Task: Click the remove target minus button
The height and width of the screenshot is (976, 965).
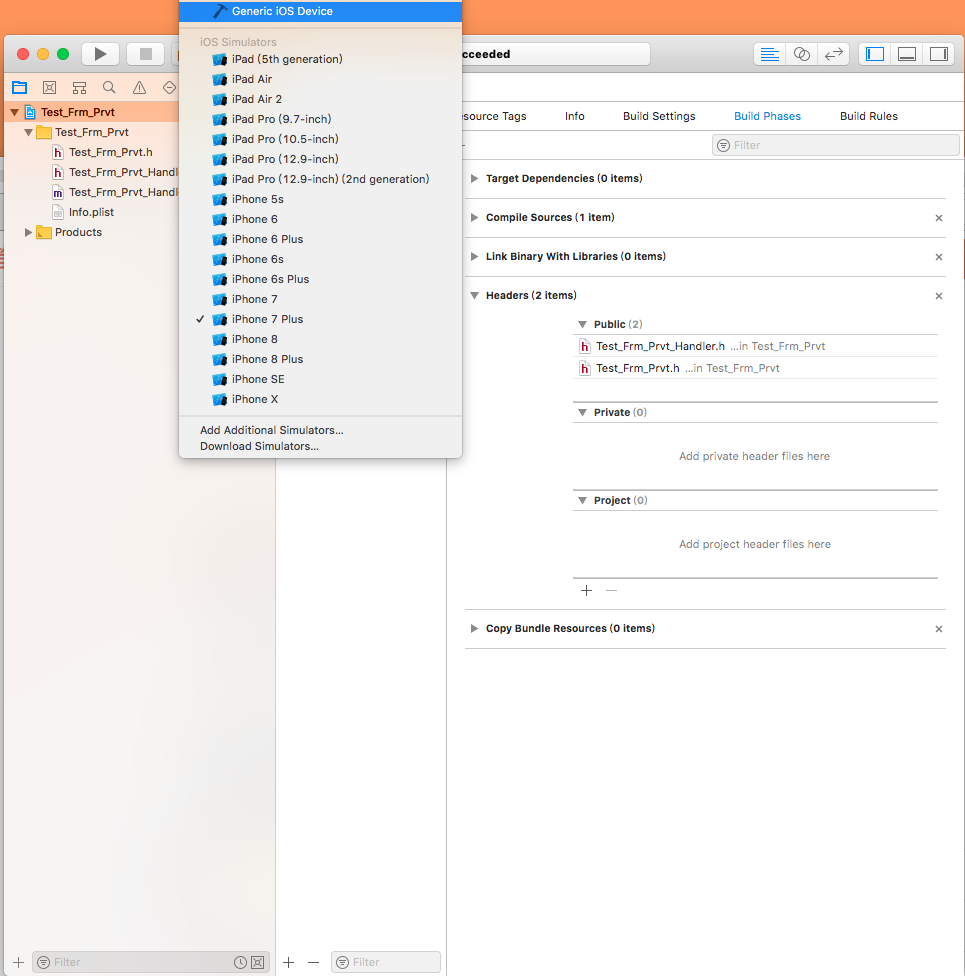Action: [313, 962]
